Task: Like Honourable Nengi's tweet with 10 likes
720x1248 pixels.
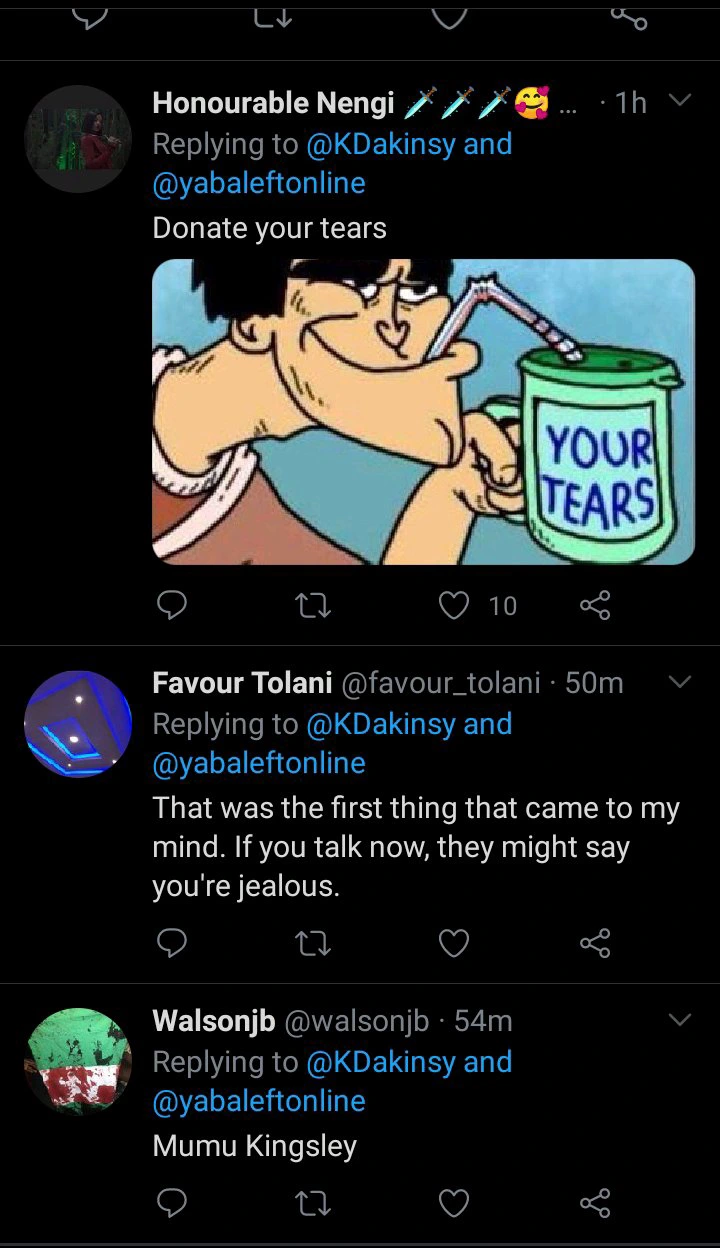Action: [455, 605]
